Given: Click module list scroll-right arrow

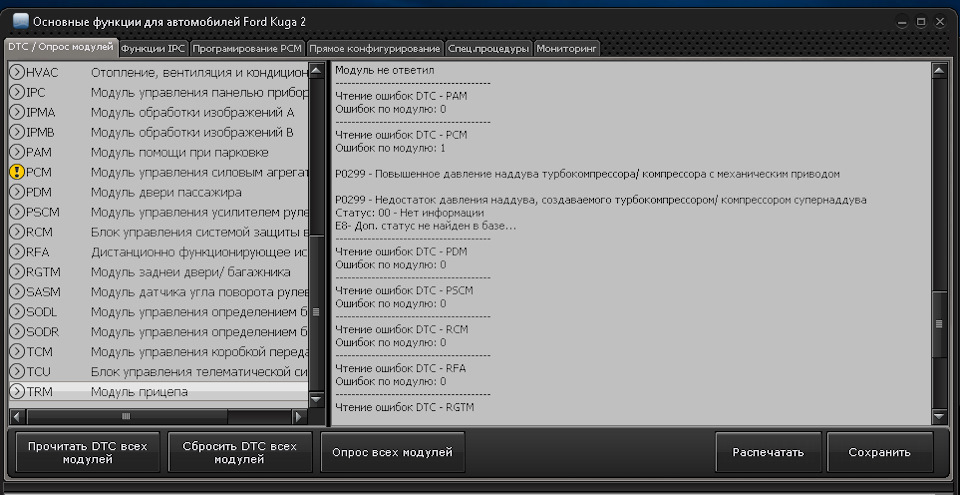Looking at the screenshot, I should click(299, 417).
